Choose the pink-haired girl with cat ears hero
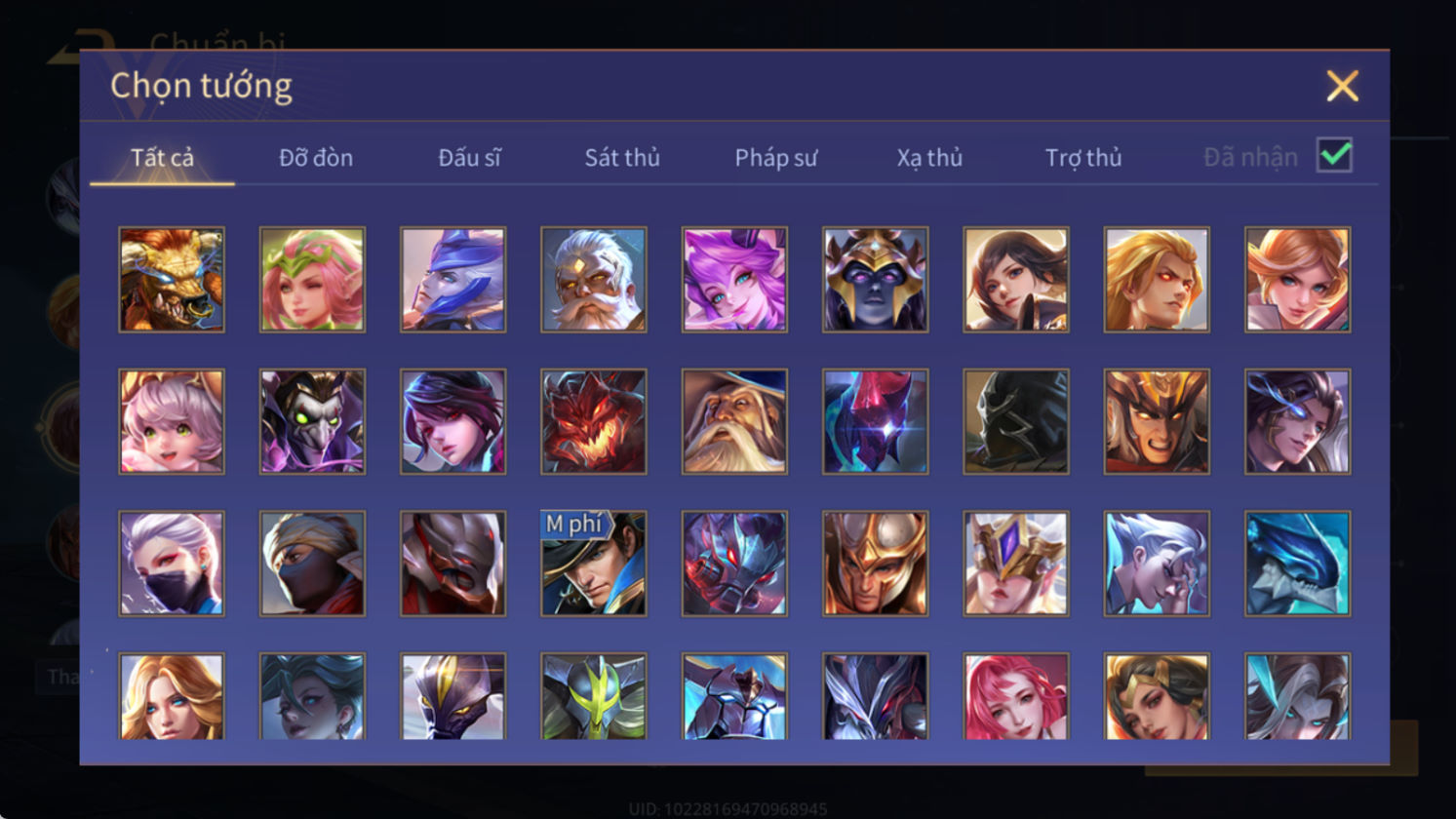This screenshot has width=1456, height=819. [x=172, y=421]
